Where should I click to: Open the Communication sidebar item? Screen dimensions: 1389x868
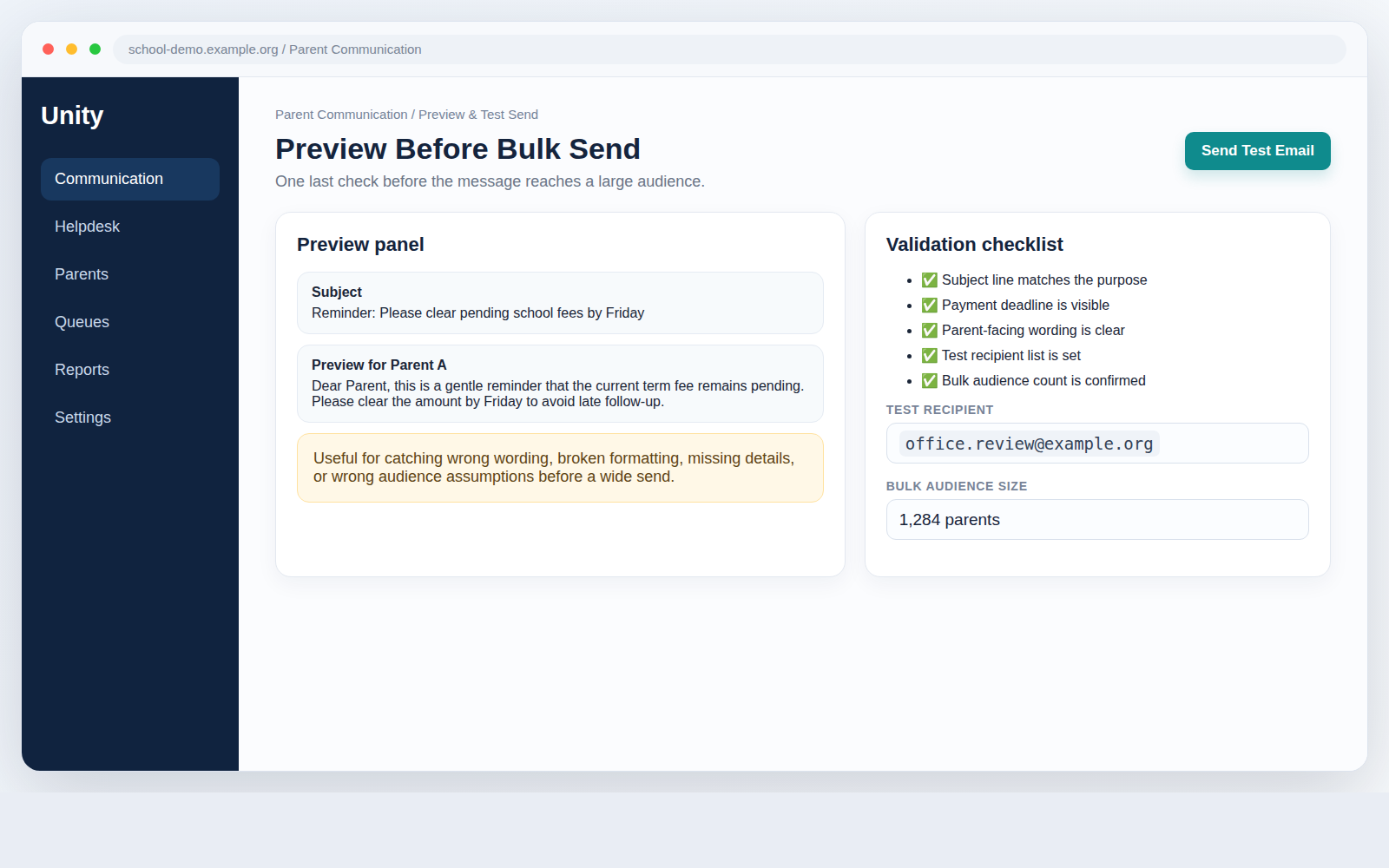130,179
